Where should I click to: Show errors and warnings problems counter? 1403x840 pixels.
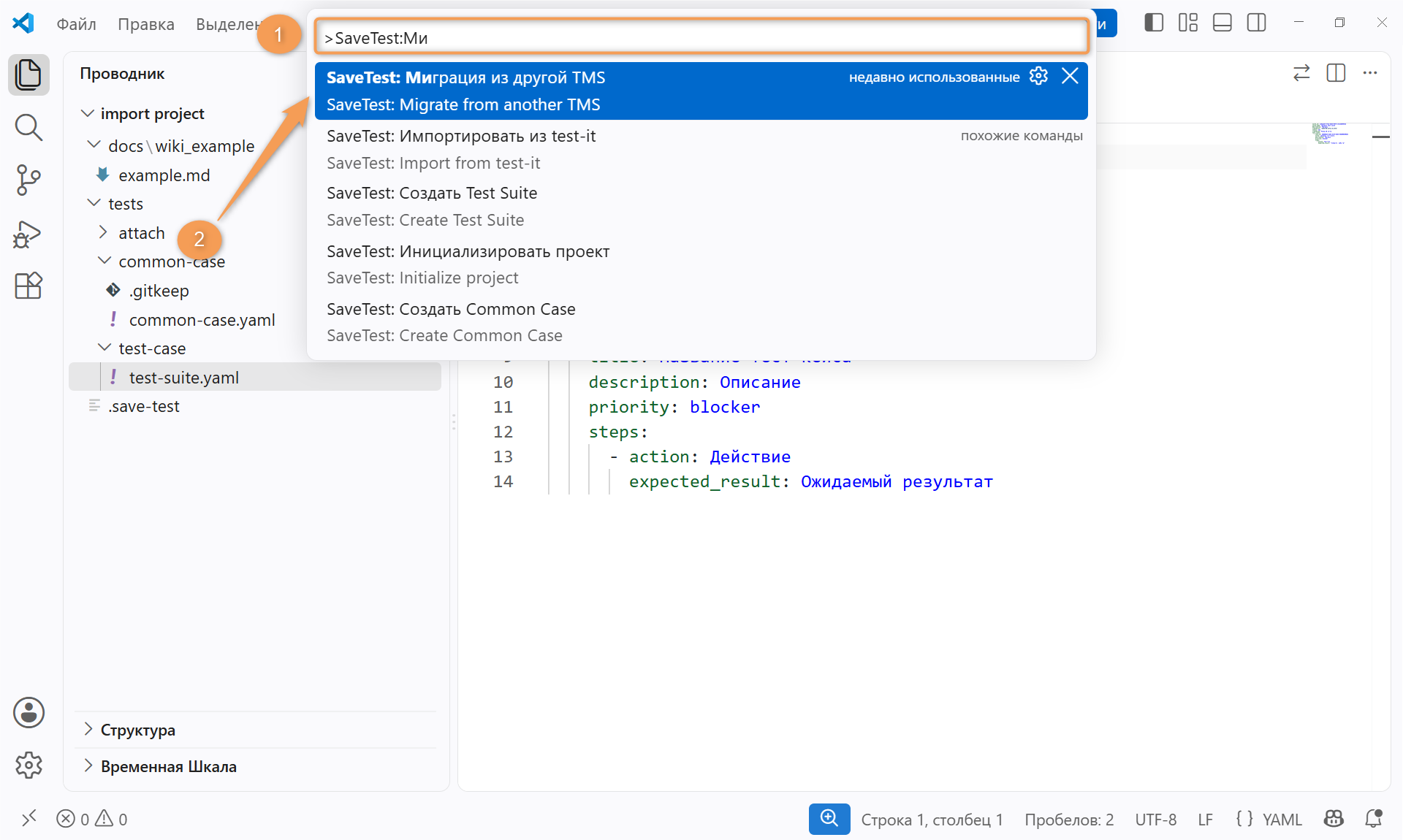click(x=92, y=819)
